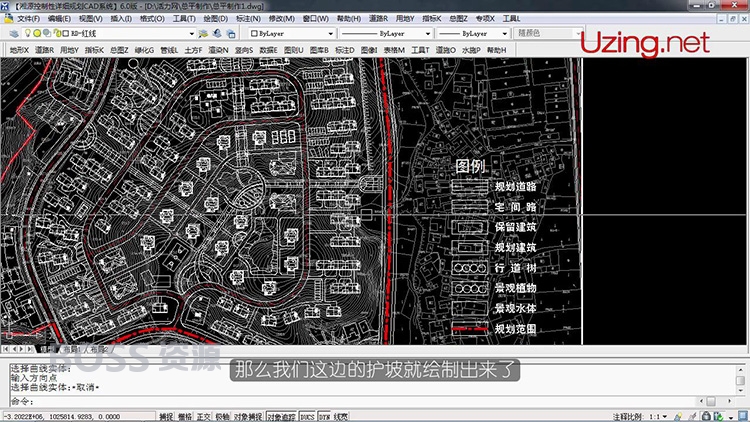This screenshot has height=422, width=750.
Task: Toggle 极轴 polar tracking
Action: [222, 417]
